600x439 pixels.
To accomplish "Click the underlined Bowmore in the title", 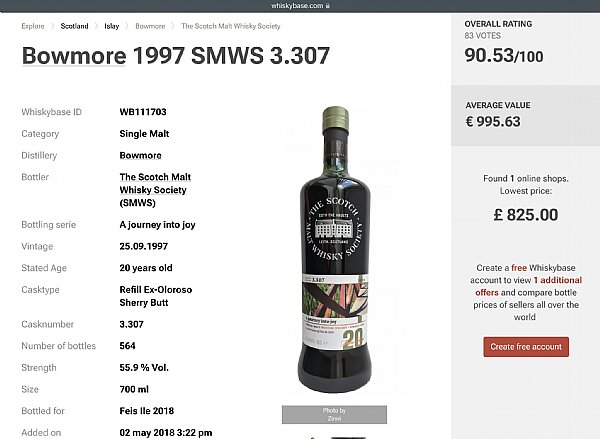I will (x=74, y=55).
